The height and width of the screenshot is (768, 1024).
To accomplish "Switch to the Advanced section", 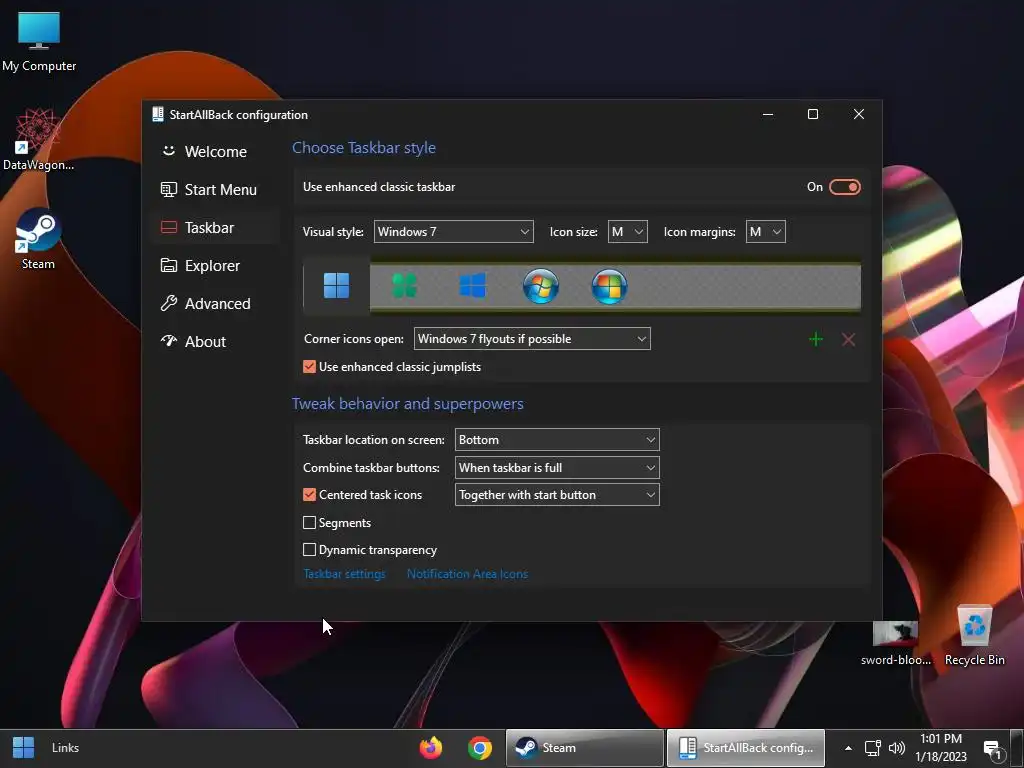I will point(215,304).
